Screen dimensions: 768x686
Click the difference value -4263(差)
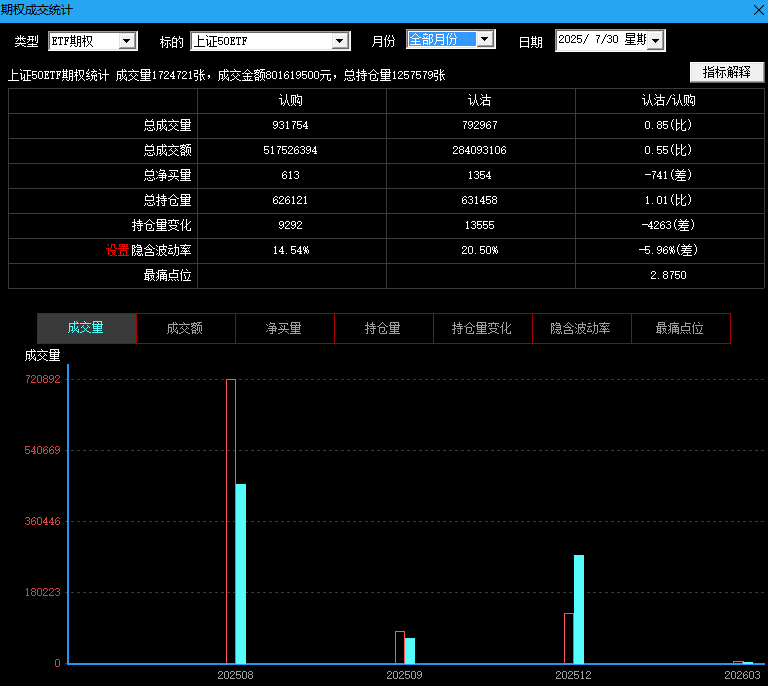[668, 225]
